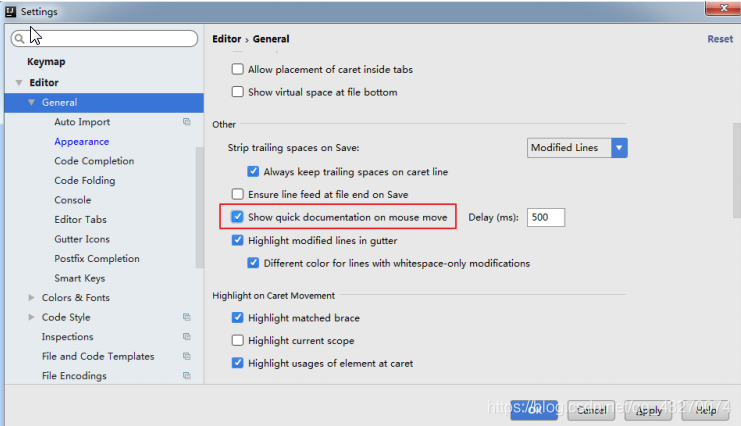Enable Ensure line feed at file end on Save
The width and height of the screenshot is (741, 426).
pyautogui.click(x=238, y=194)
